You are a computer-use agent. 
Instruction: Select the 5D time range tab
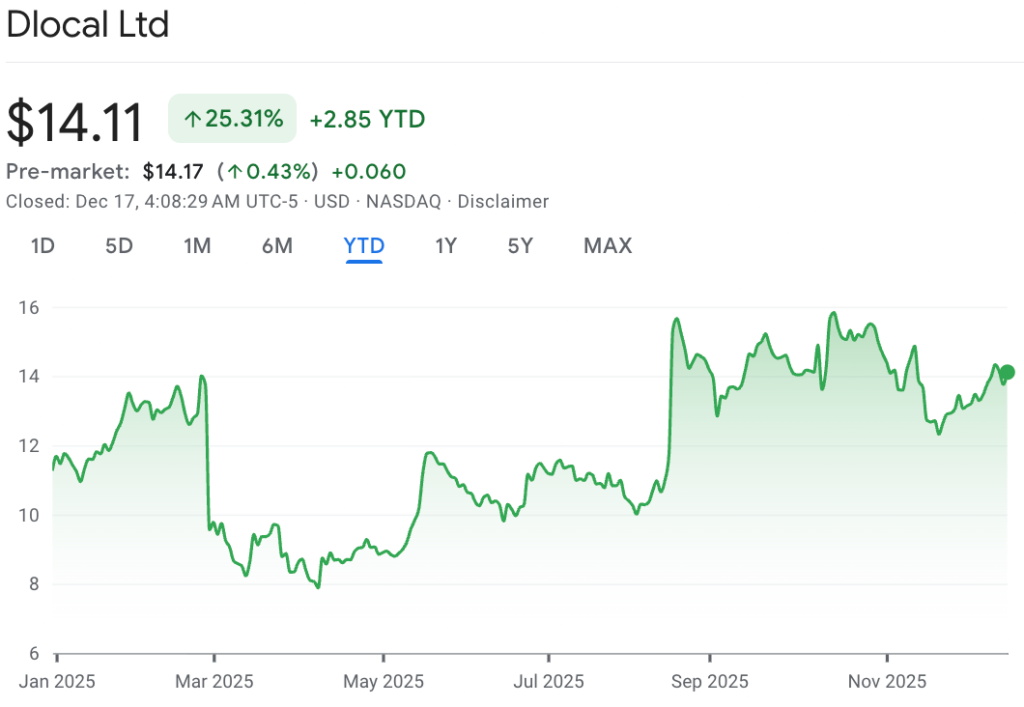(119, 245)
